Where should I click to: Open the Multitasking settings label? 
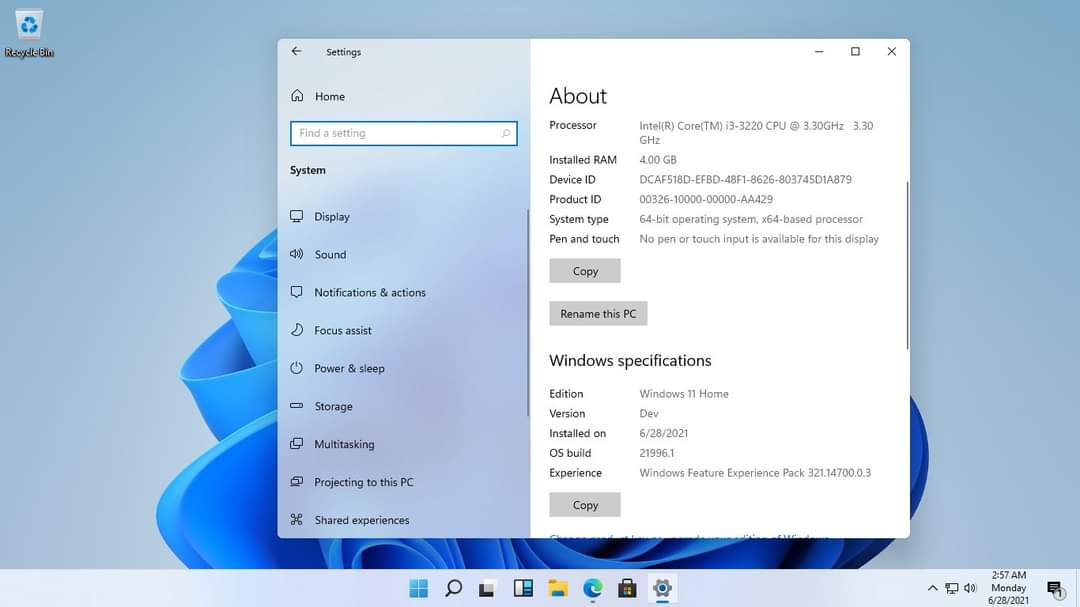pyautogui.click(x=344, y=444)
